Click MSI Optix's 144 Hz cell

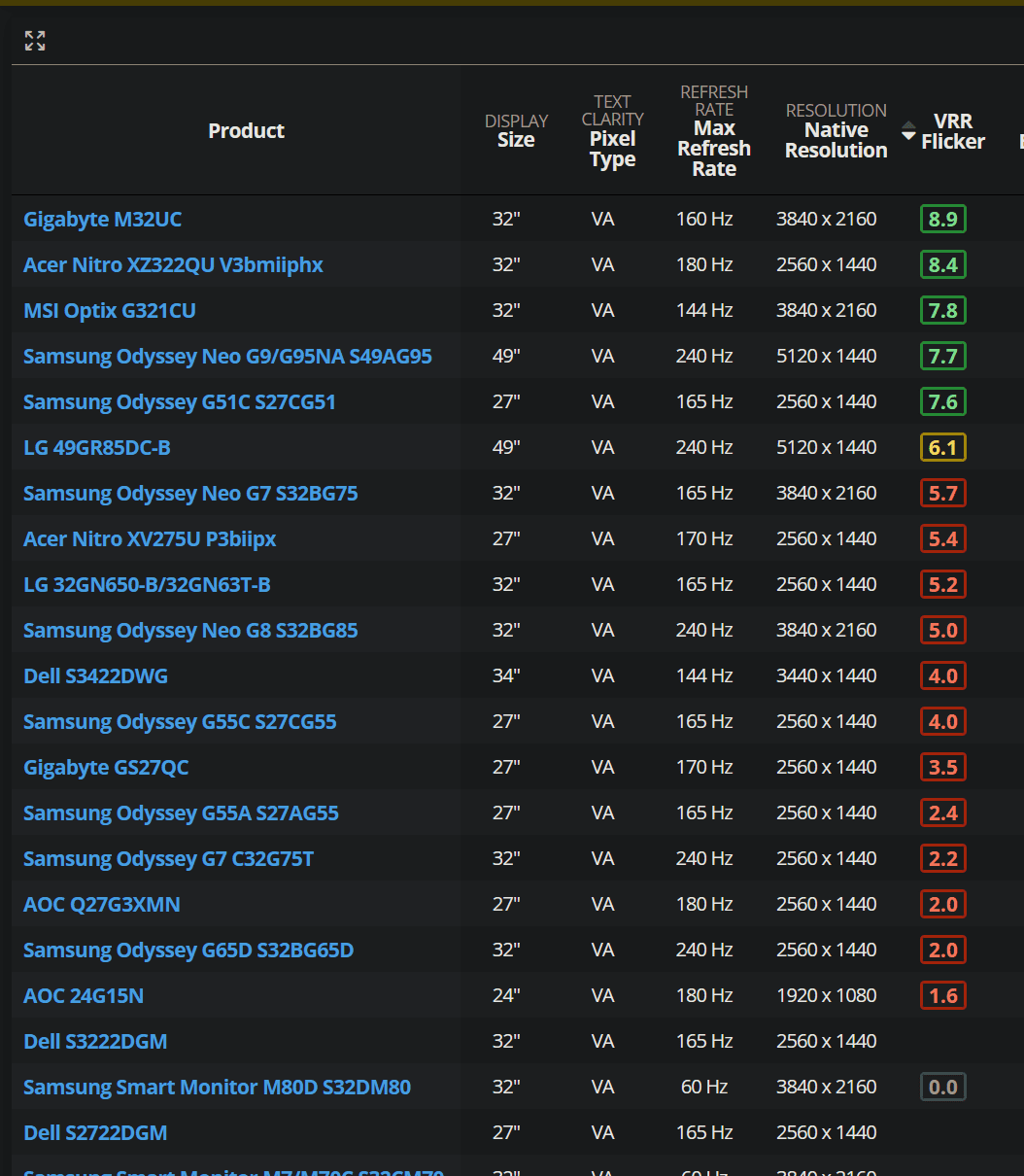(704, 310)
